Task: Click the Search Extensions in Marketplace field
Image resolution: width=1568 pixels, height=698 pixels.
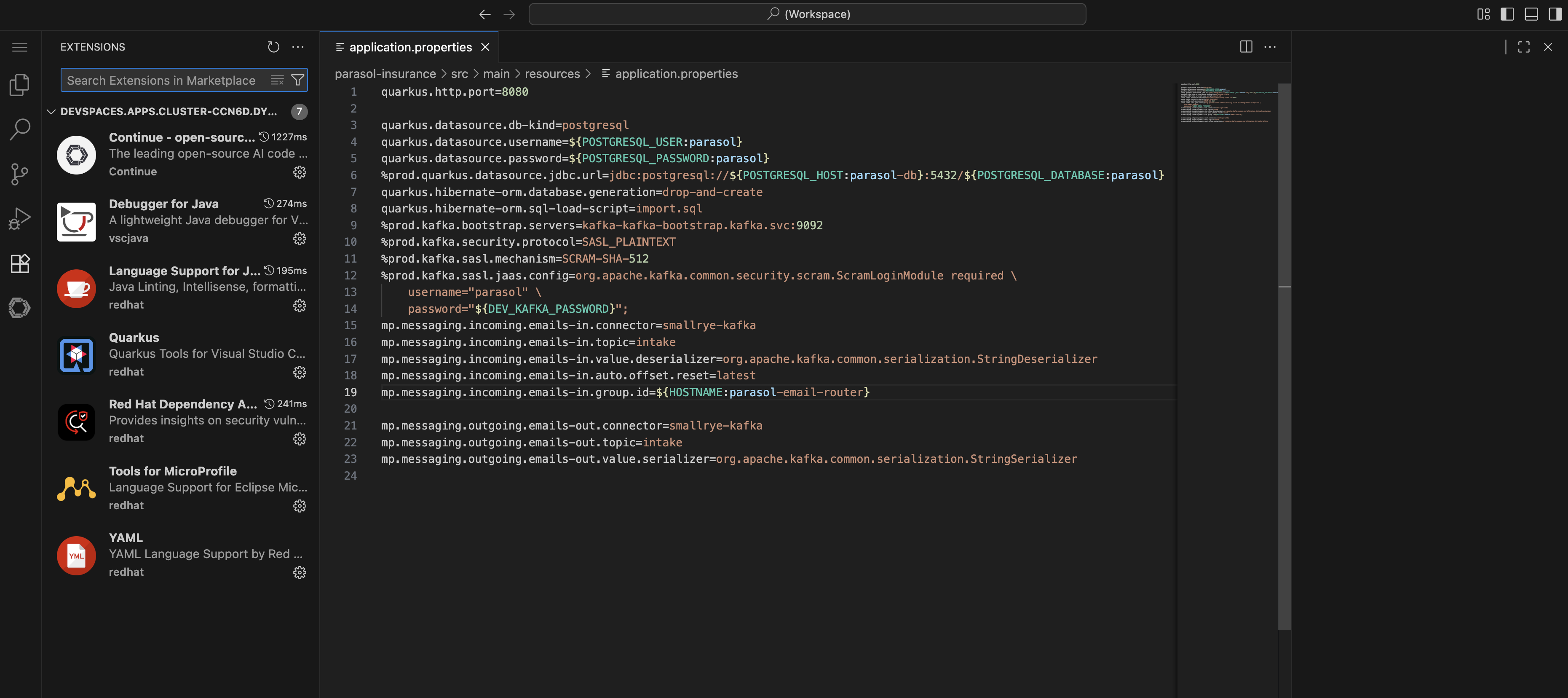Action: pos(161,80)
